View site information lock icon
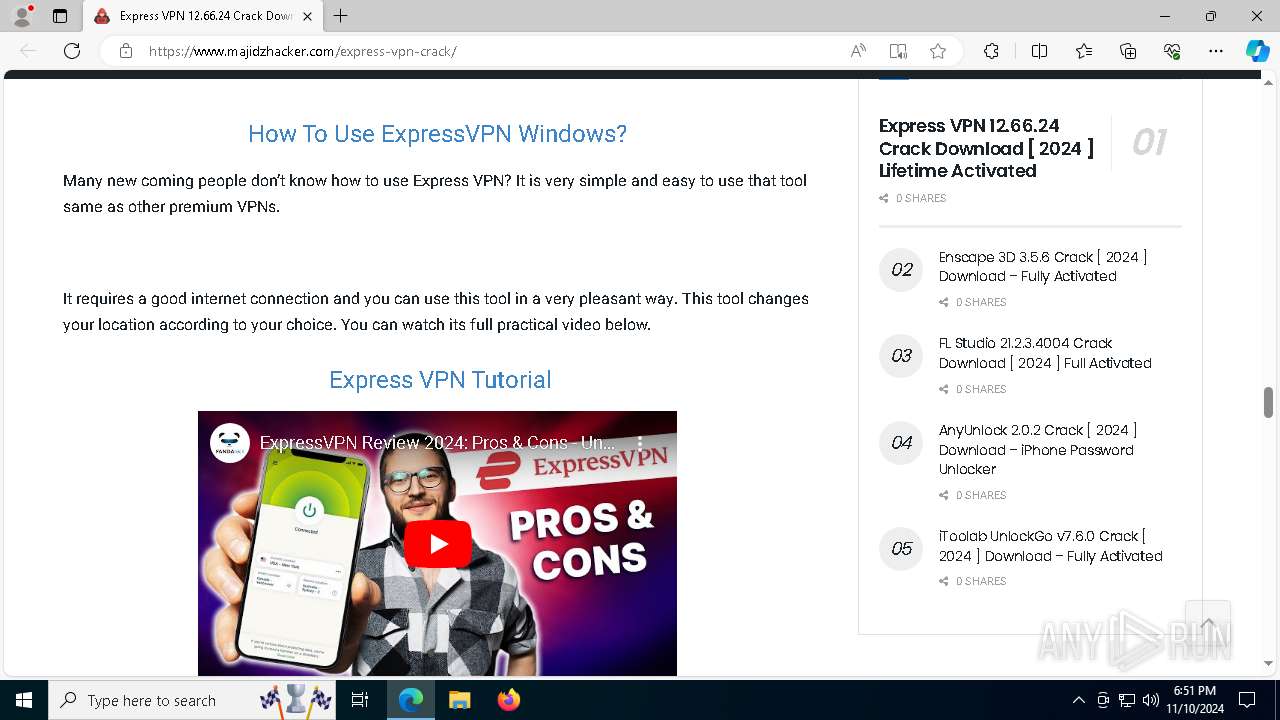1280x720 pixels. pos(126,51)
